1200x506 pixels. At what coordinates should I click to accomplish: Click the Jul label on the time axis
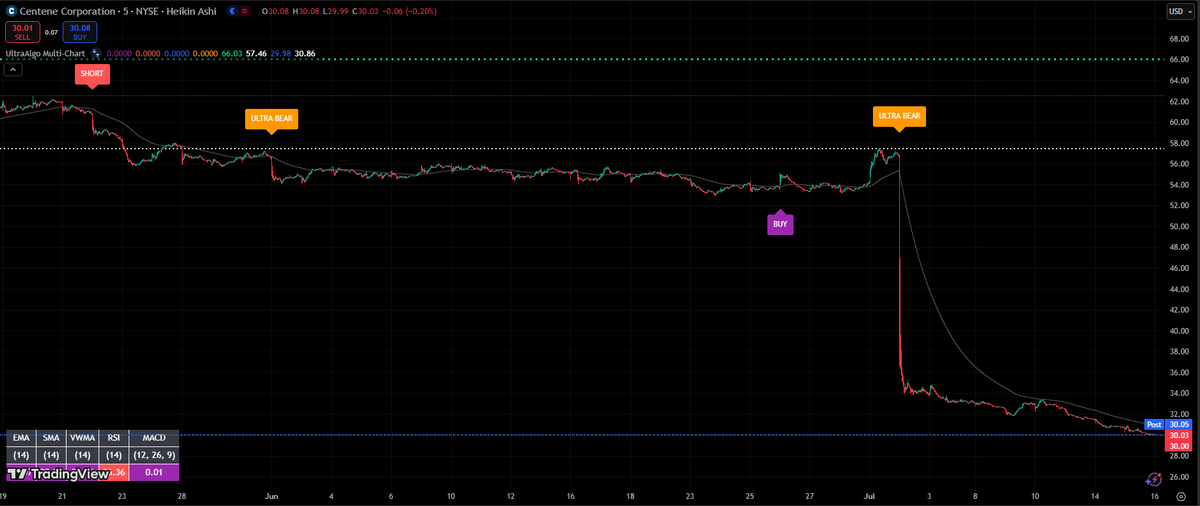868,495
